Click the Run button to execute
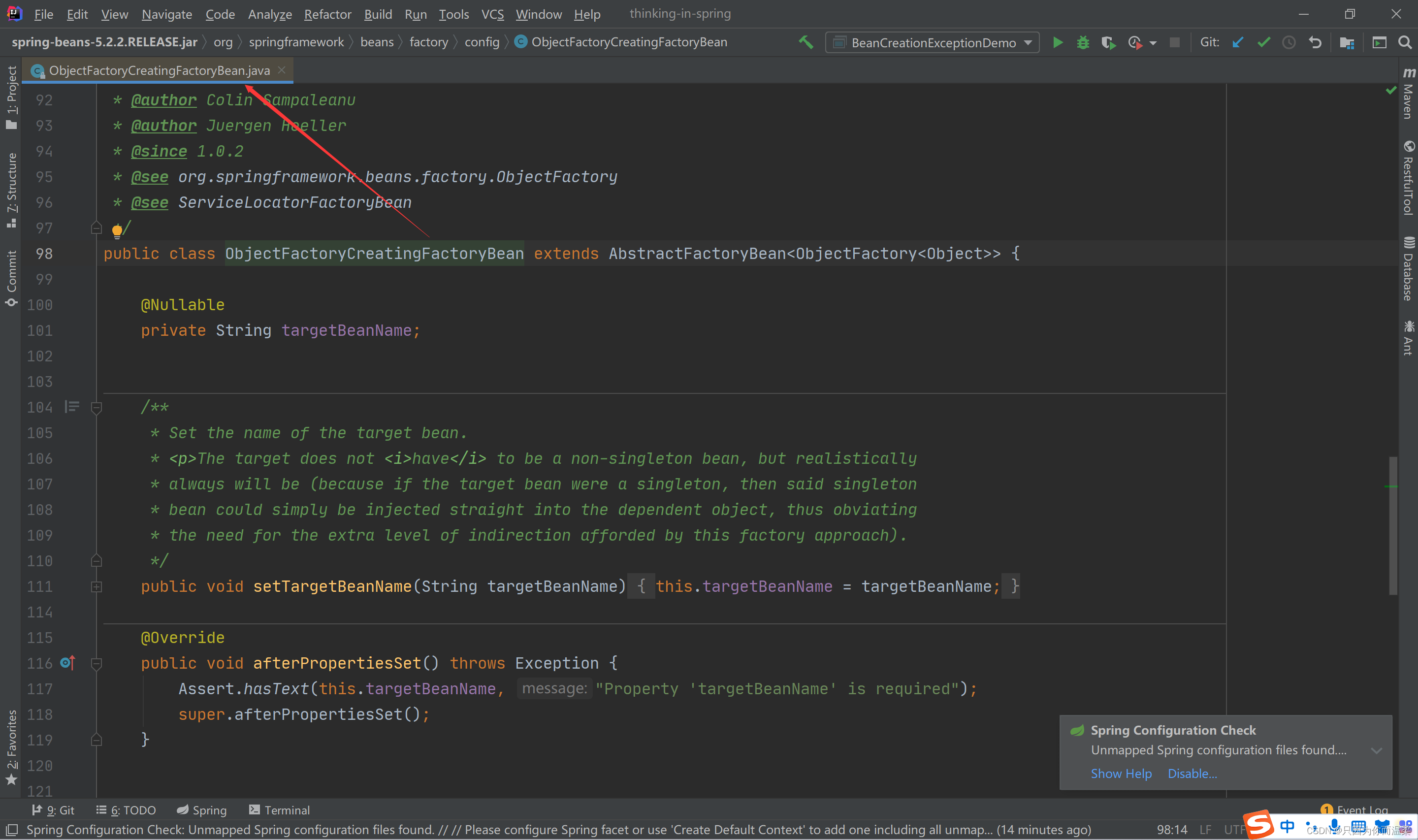Image resolution: width=1418 pixels, height=840 pixels. 1057,42
